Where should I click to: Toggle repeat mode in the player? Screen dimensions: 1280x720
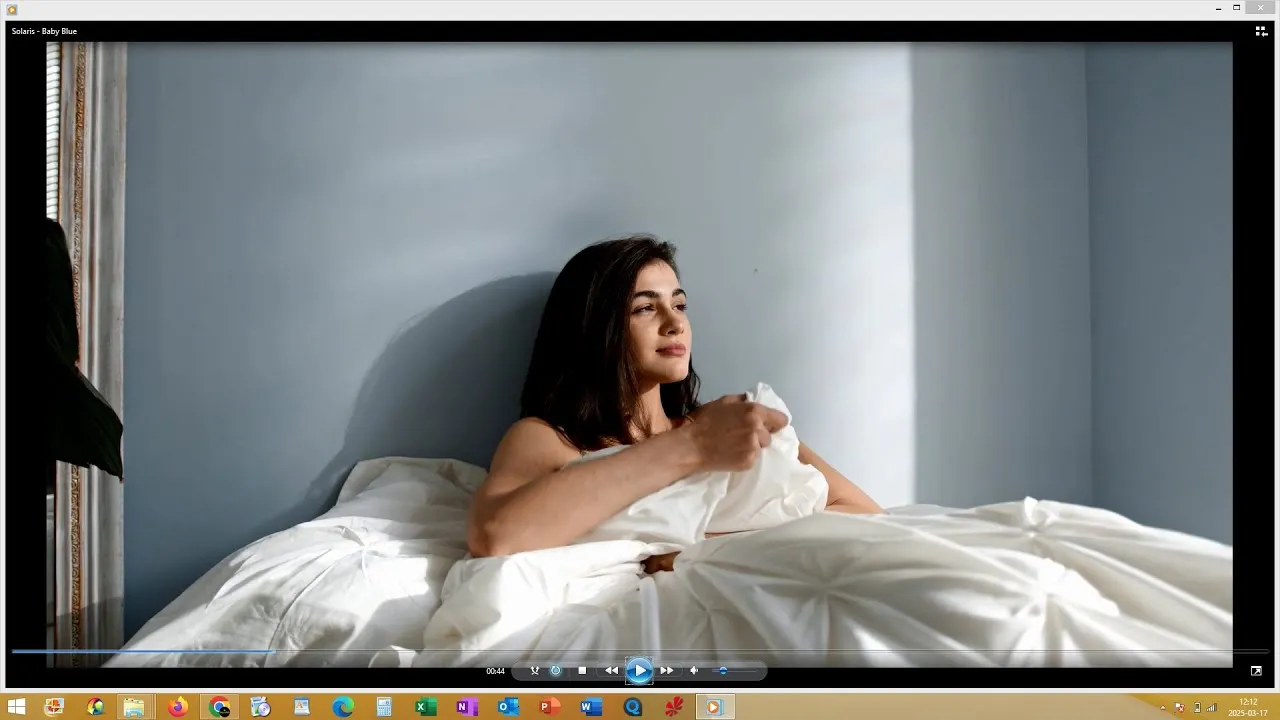[556, 671]
